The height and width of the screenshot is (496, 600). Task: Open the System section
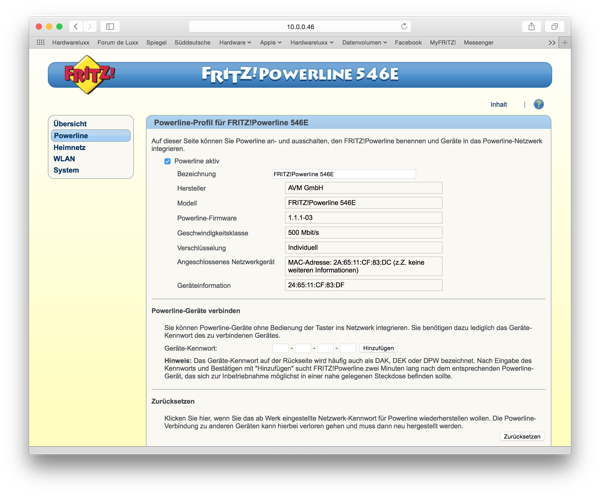66,170
